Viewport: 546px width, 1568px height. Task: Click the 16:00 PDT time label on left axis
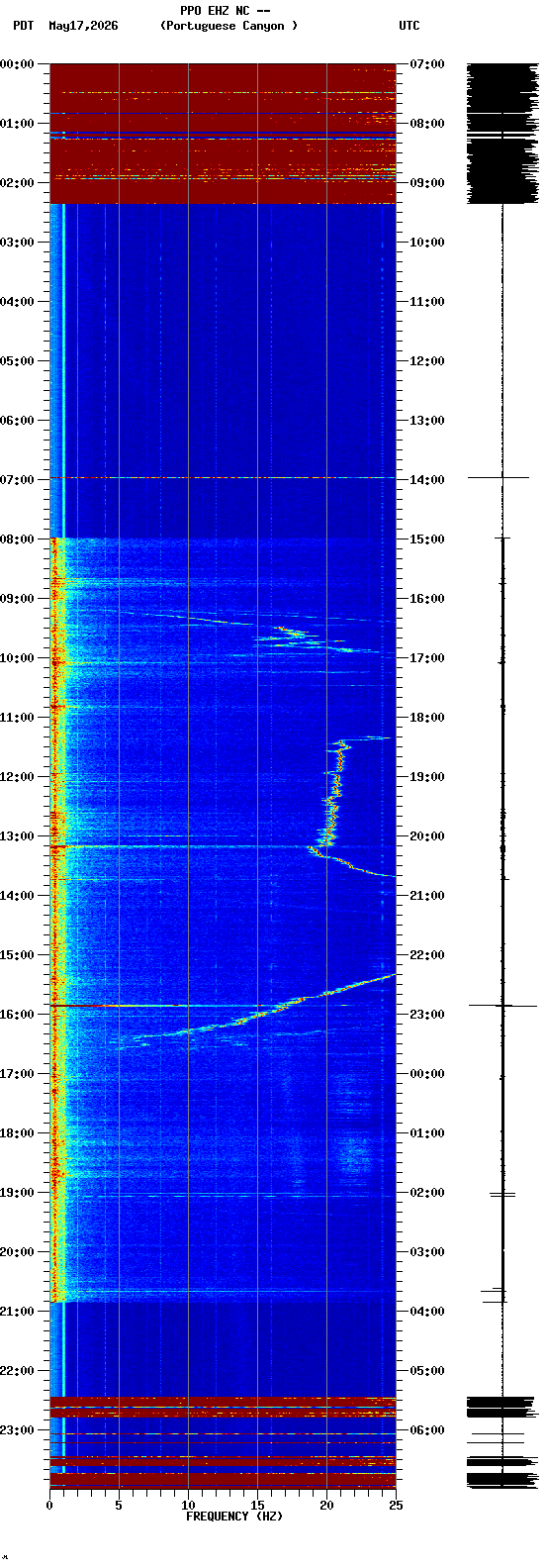[17, 1015]
